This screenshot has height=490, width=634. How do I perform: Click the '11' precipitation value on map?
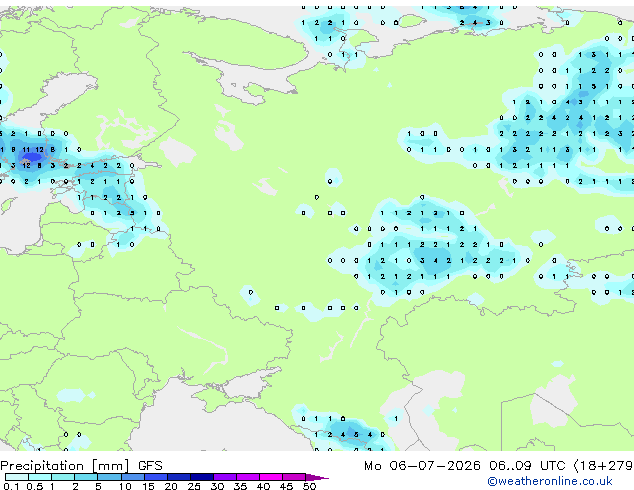pyautogui.click(x=26, y=150)
